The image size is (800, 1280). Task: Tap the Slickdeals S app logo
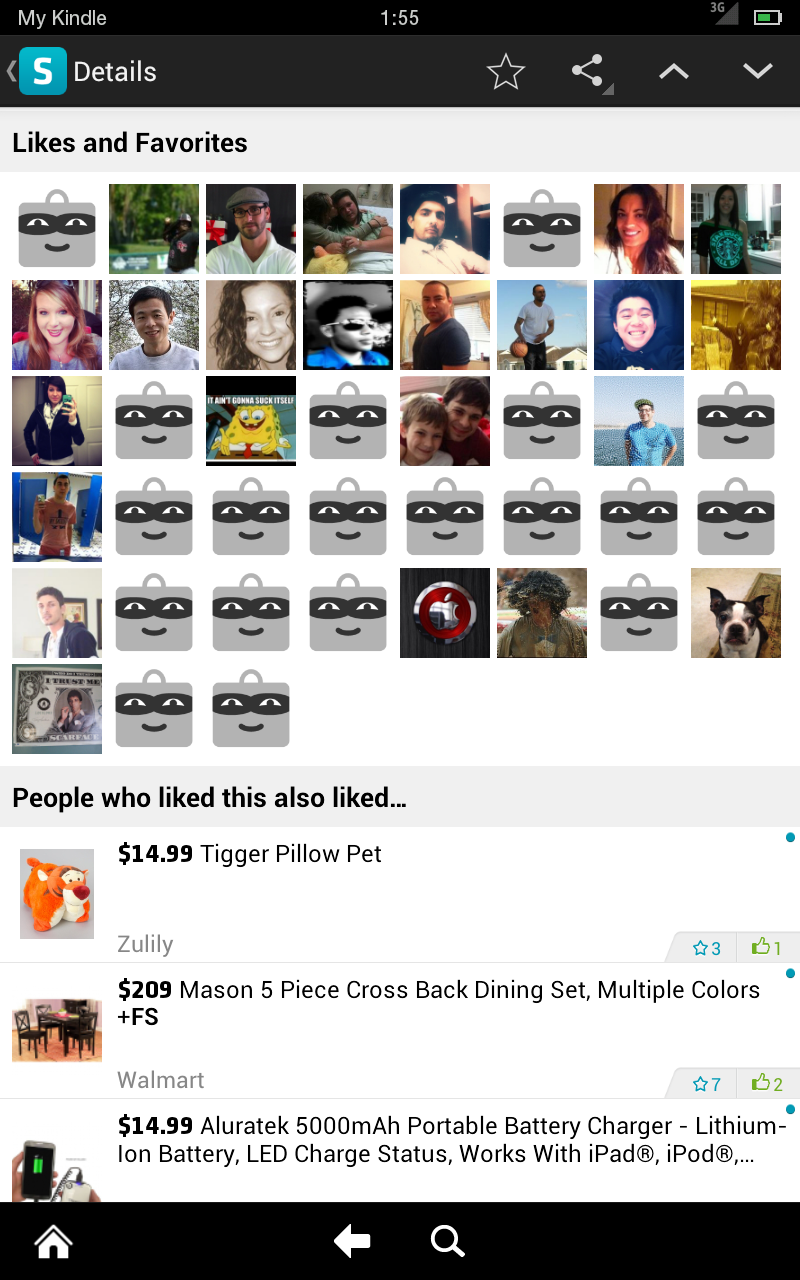pyautogui.click(x=42, y=72)
